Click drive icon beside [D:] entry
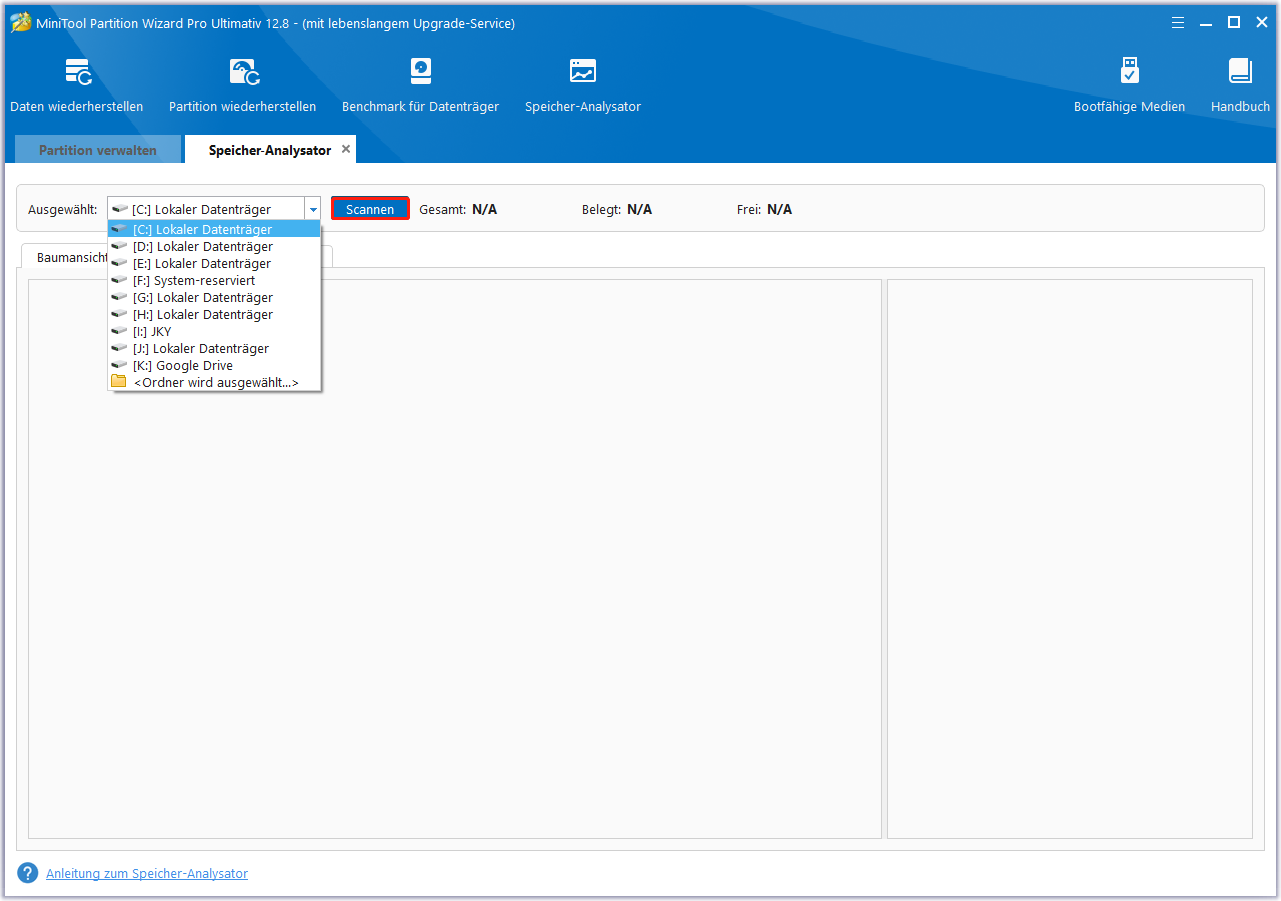Image resolution: width=1281 pixels, height=901 pixels. (x=119, y=246)
